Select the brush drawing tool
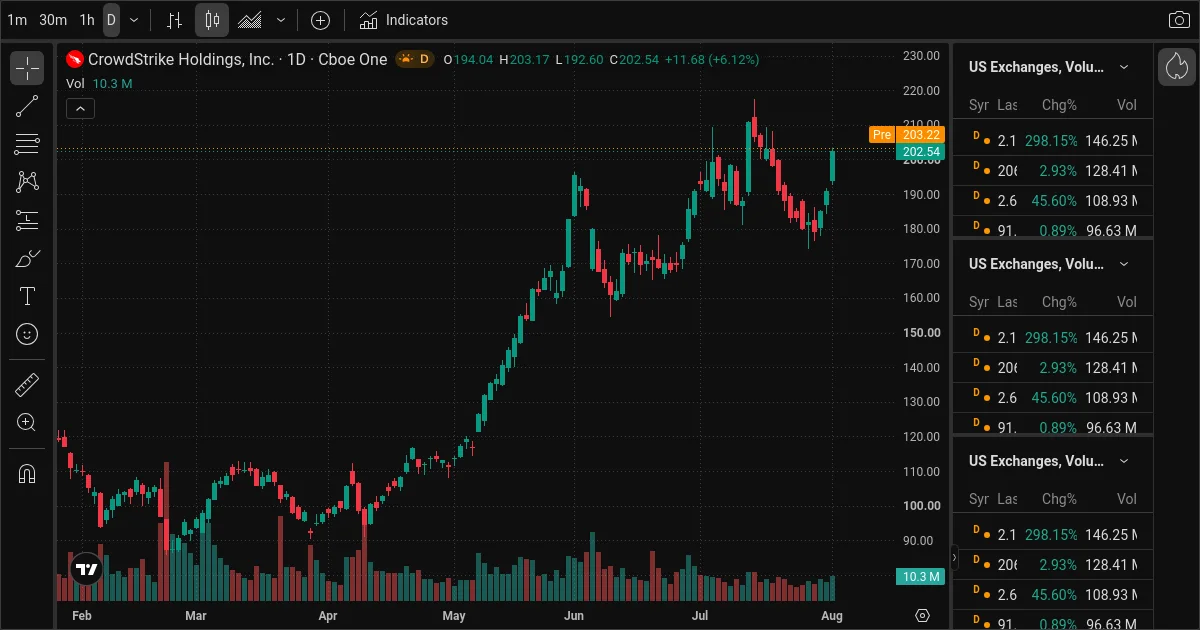 (27, 258)
